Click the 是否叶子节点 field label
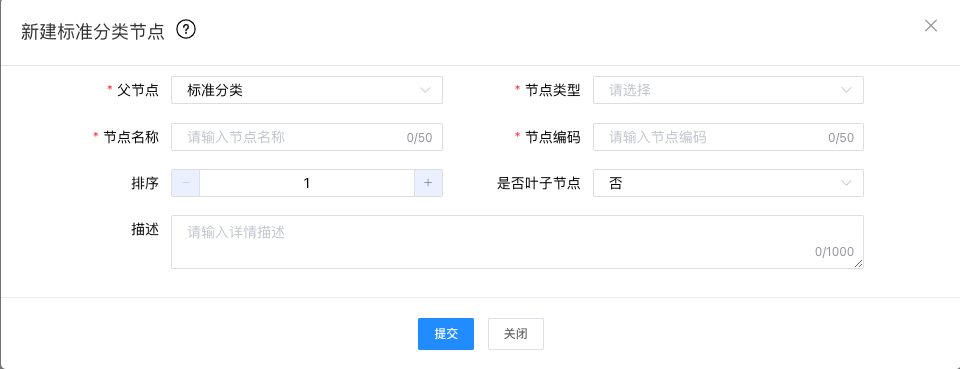The height and width of the screenshot is (369, 960). tap(539, 183)
